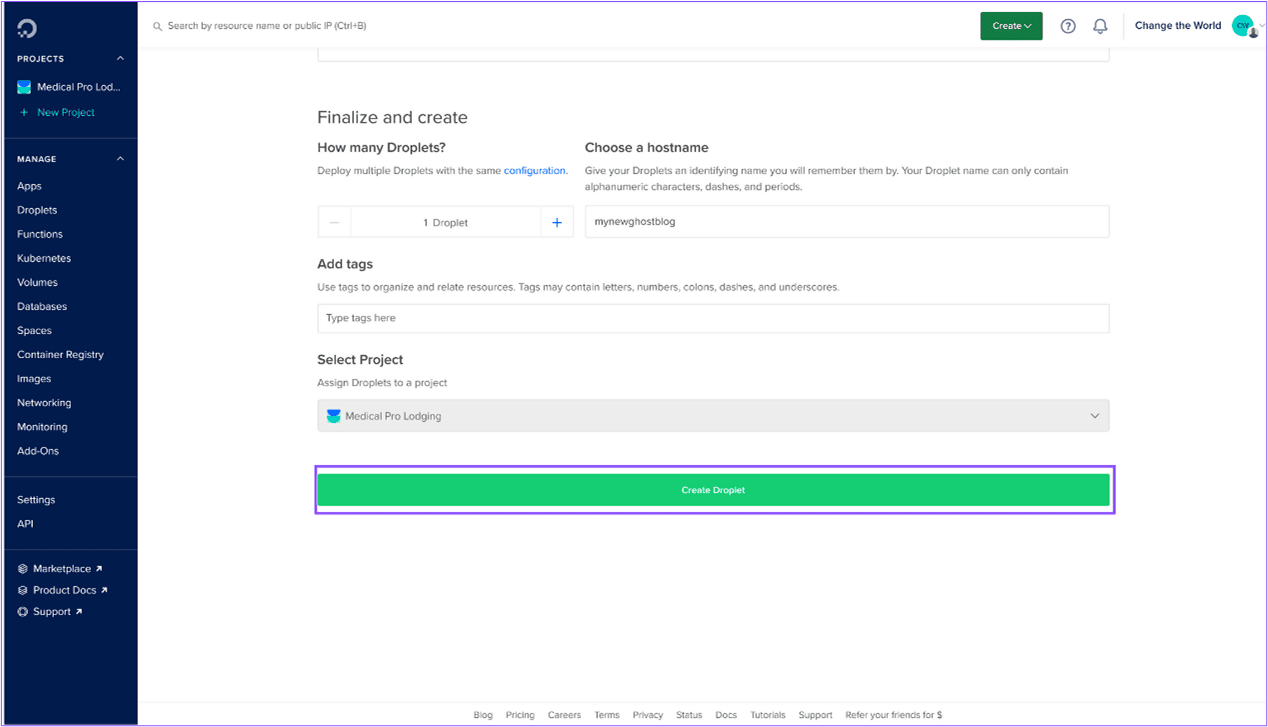The width and height of the screenshot is (1268, 727).
Task: Follow the configuration hyperlink
Action: coord(535,171)
